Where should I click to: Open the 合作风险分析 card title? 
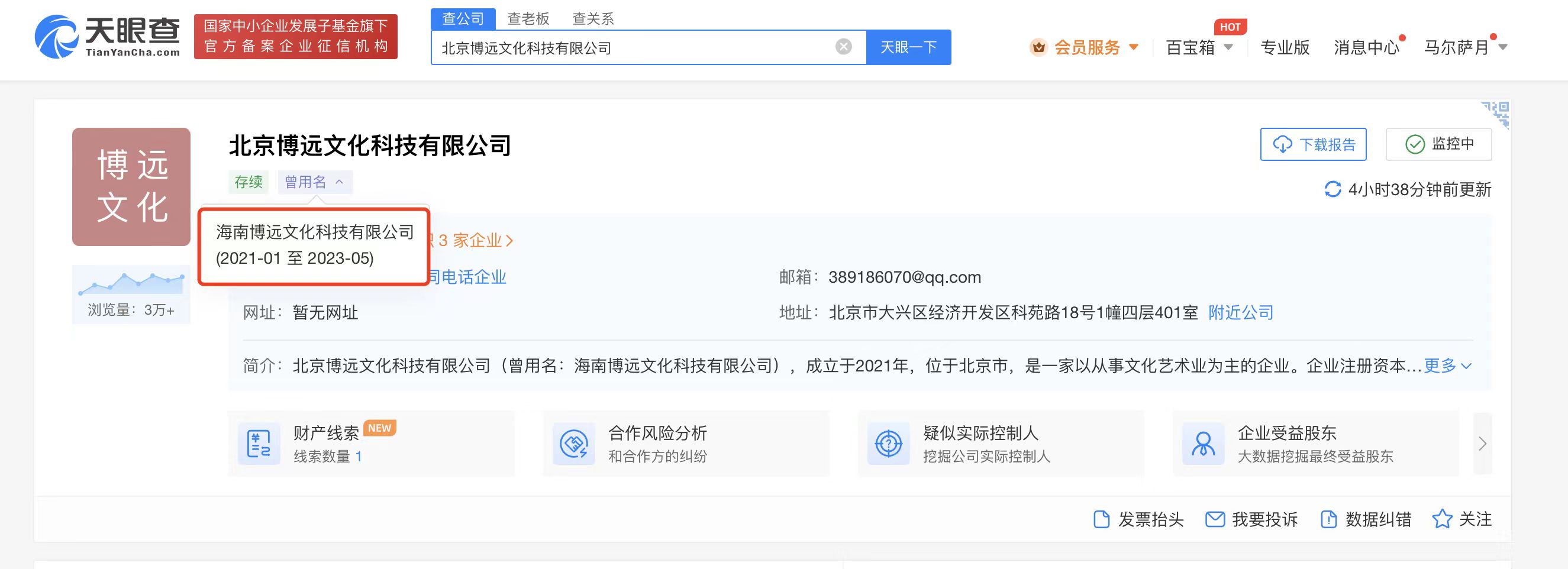(x=657, y=433)
